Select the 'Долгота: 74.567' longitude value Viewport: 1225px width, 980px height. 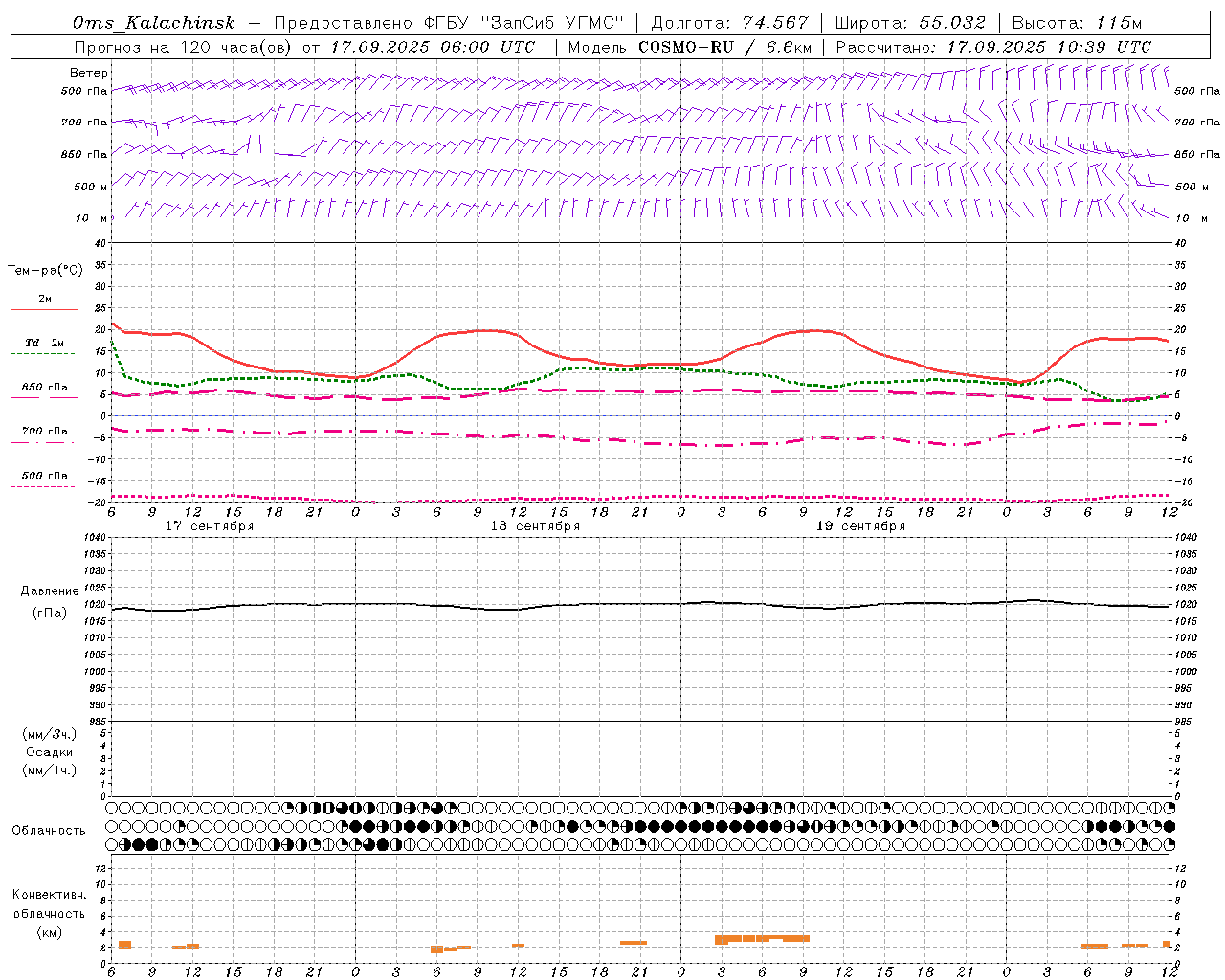[730, 24]
